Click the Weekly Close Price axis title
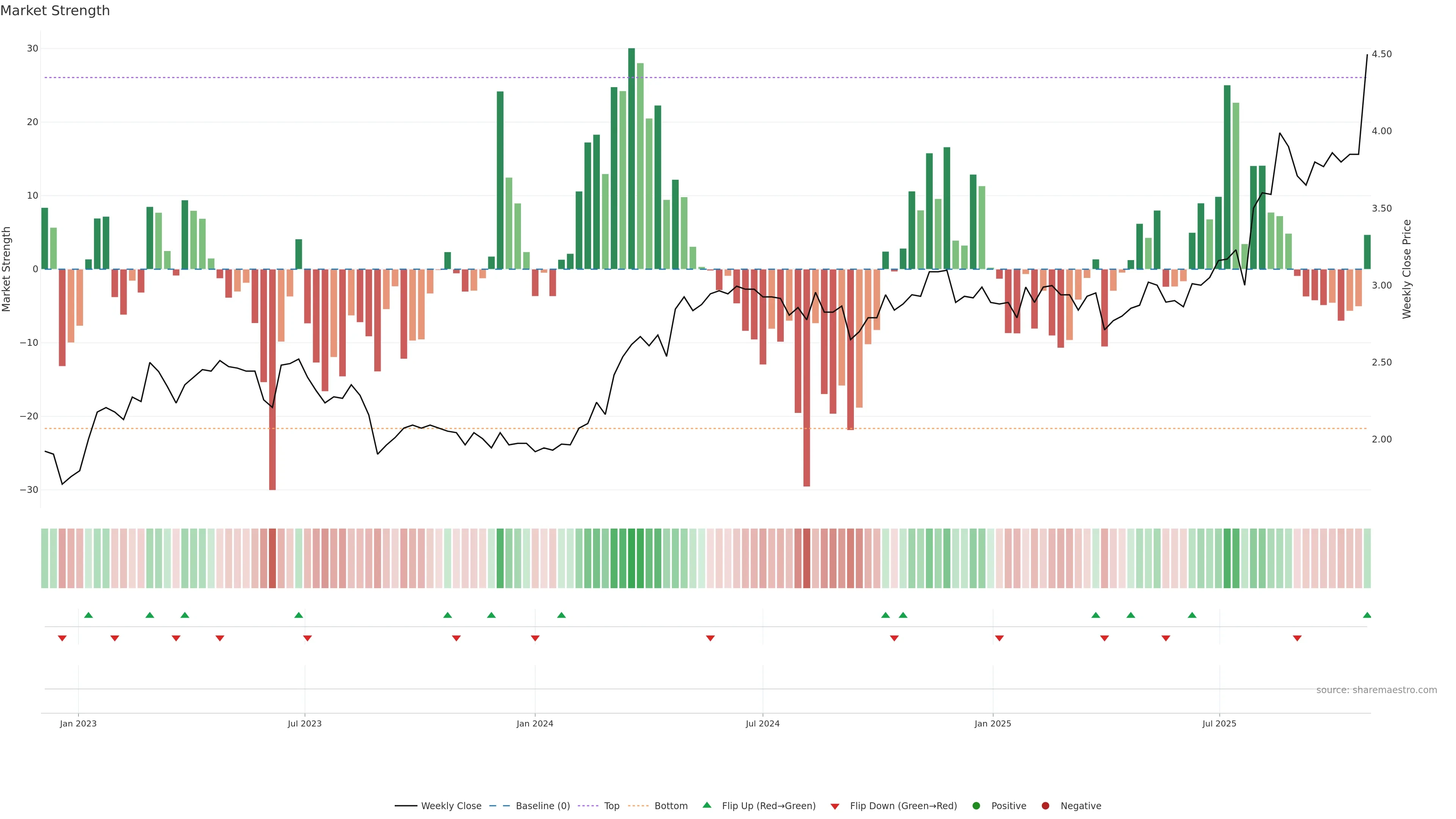 point(1407,269)
